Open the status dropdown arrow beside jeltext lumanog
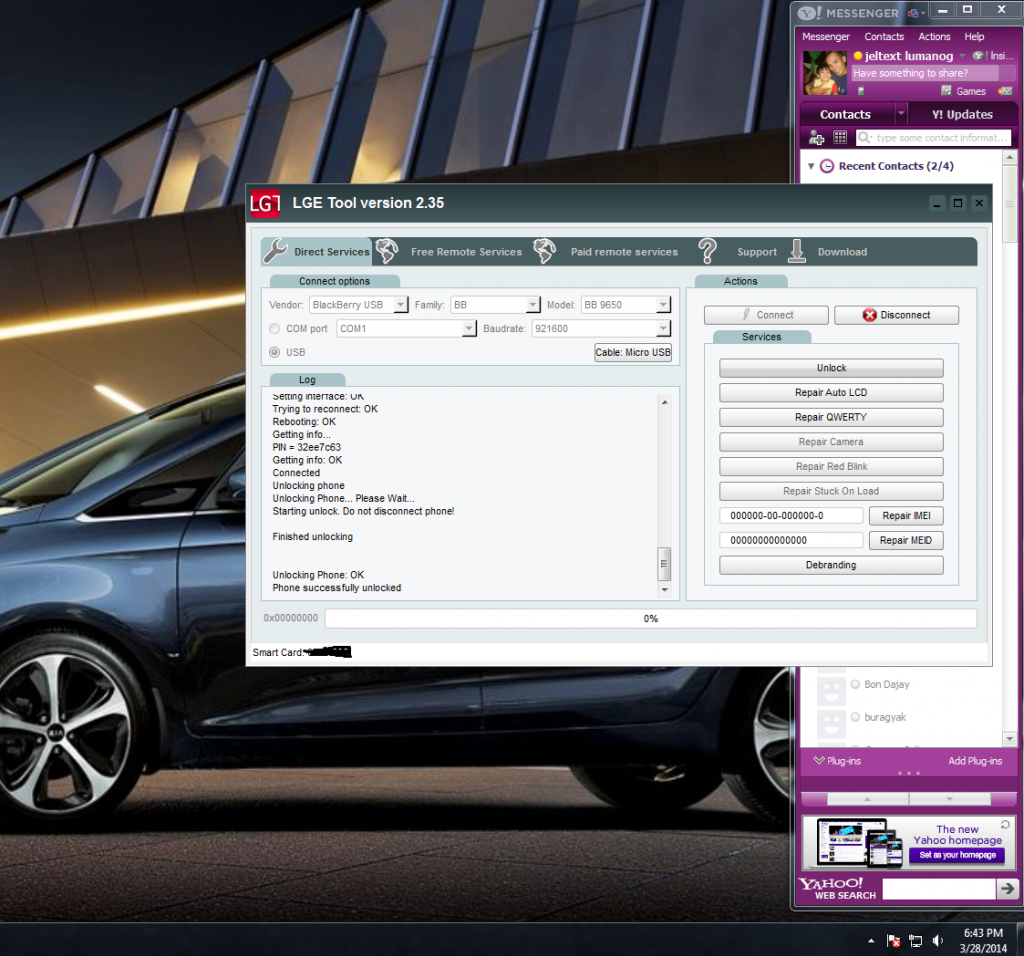1024x956 pixels. 962,56
